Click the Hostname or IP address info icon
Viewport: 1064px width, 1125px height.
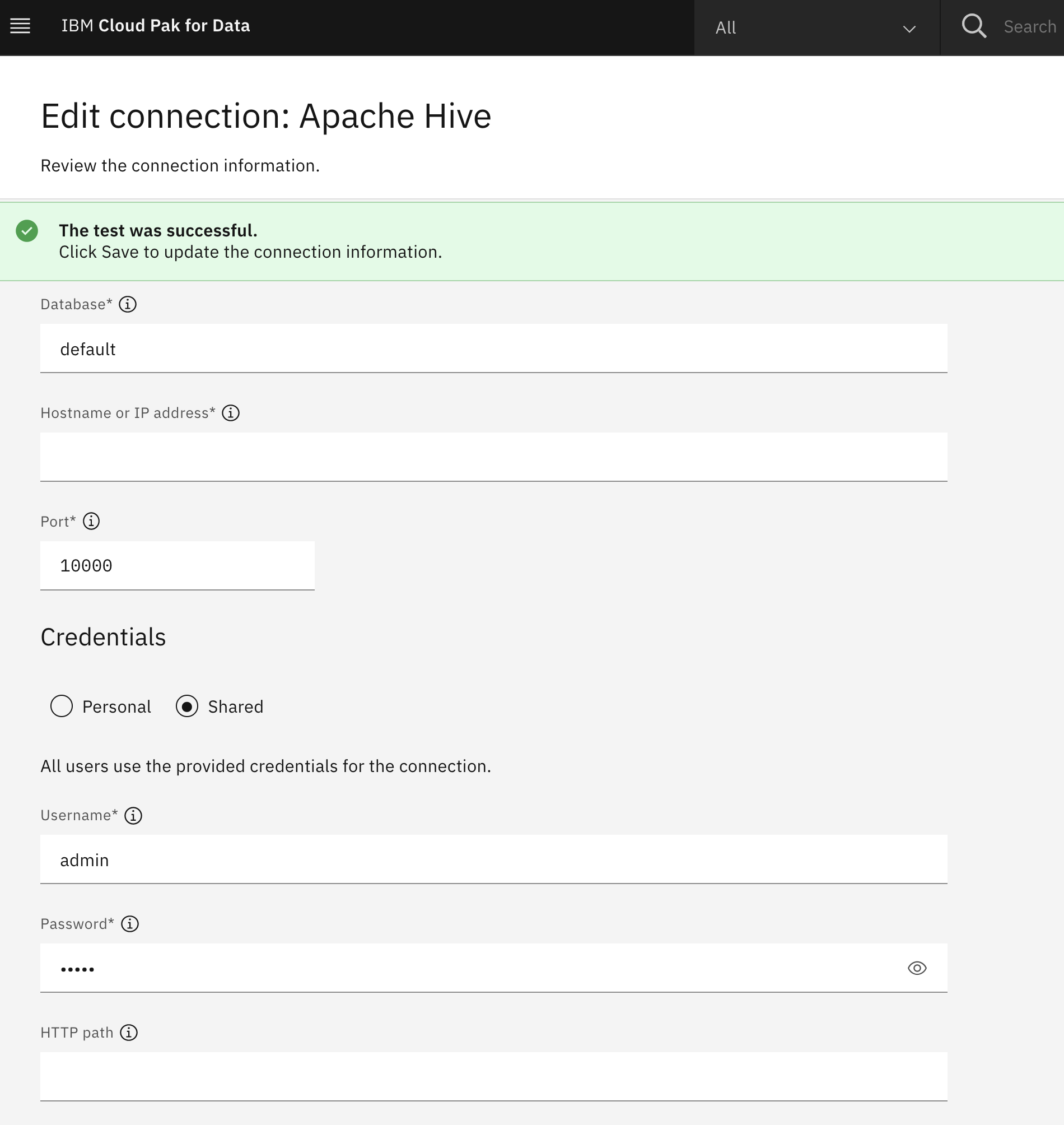tap(231, 413)
